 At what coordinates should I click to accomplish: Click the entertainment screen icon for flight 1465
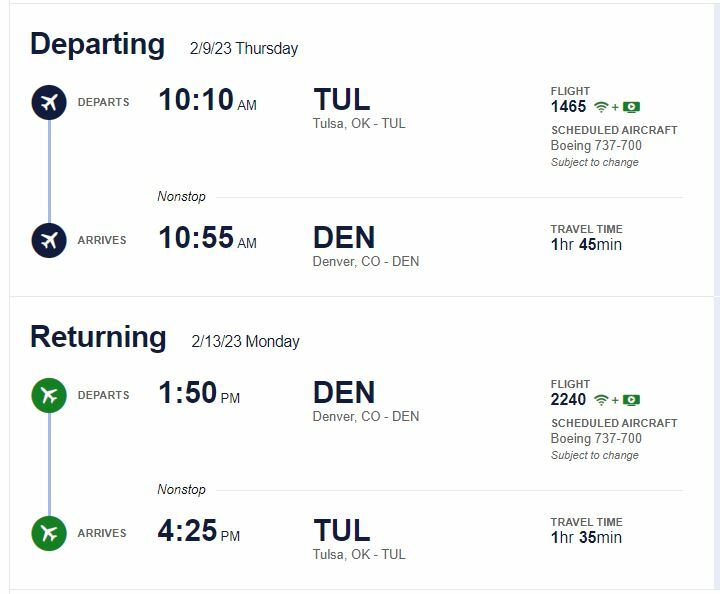pyautogui.click(x=631, y=107)
